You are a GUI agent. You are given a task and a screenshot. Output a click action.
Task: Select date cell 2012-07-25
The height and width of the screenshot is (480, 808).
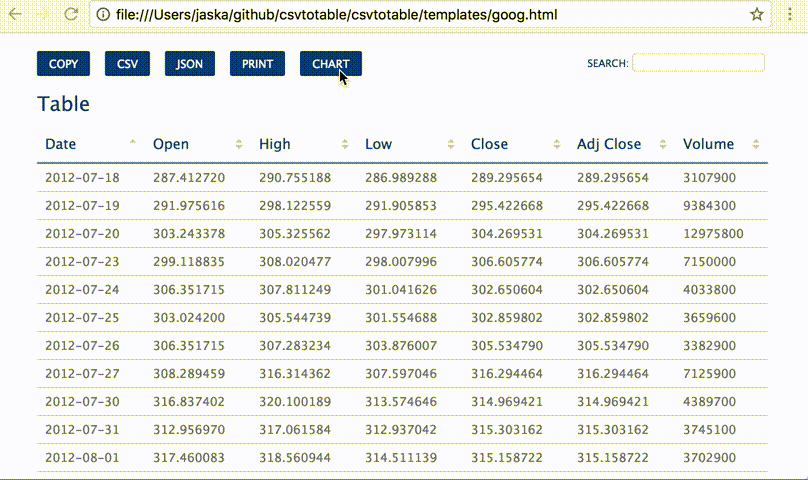(x=82, y=317)
